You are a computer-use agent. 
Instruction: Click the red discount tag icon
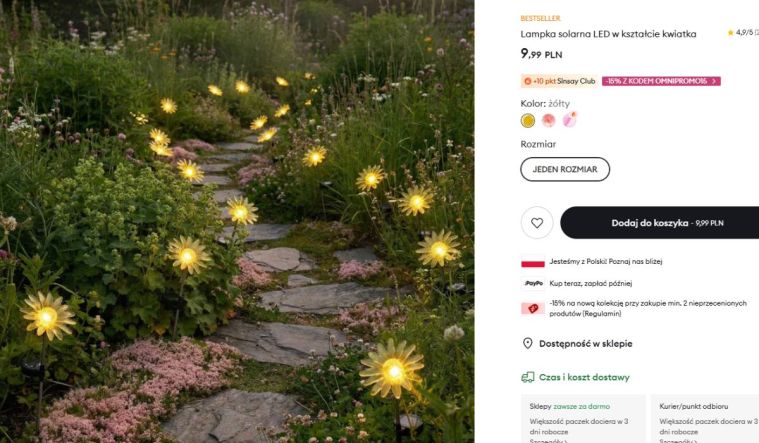[x=532, y=308]
